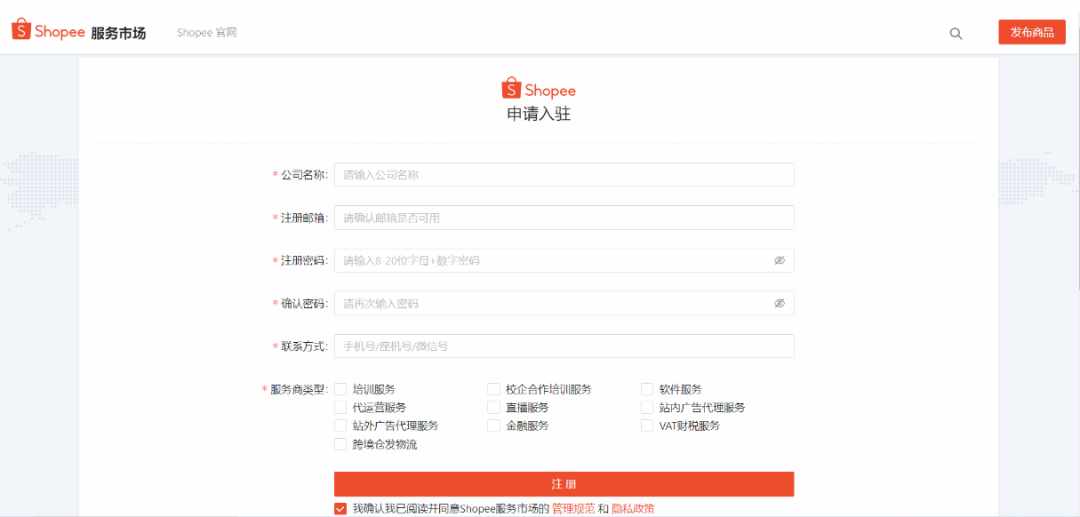This screenshot has width=1080, height=517.
Task: Show password in 确认密码 field eye icon
Action: coord(779,304)
